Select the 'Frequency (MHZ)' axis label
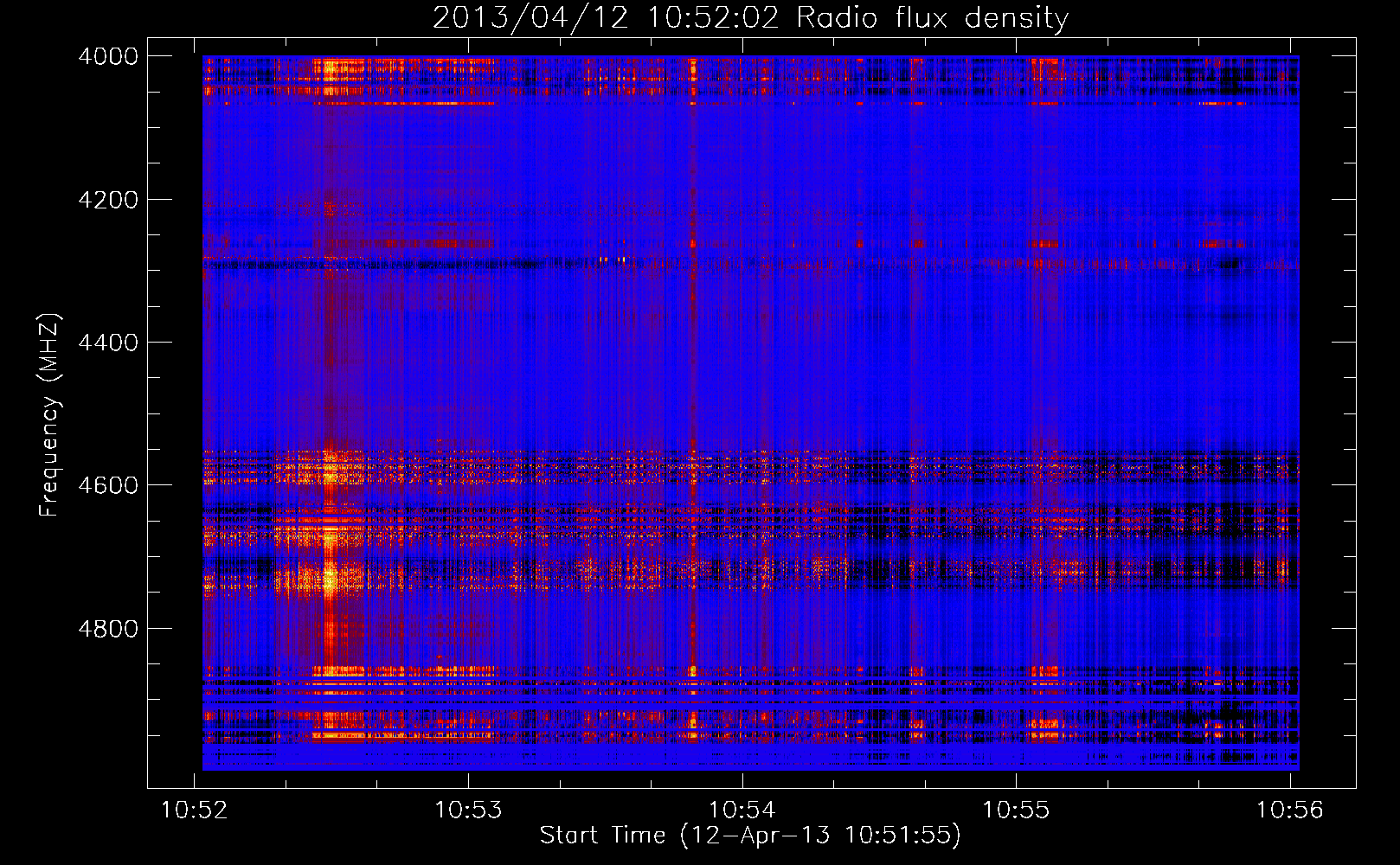1400x865 pixels. coord(49,415)
